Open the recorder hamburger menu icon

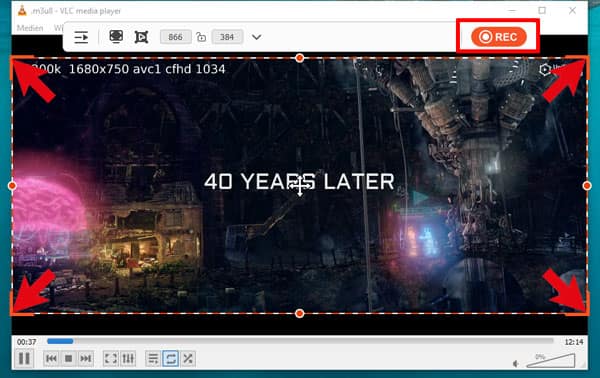81,37
